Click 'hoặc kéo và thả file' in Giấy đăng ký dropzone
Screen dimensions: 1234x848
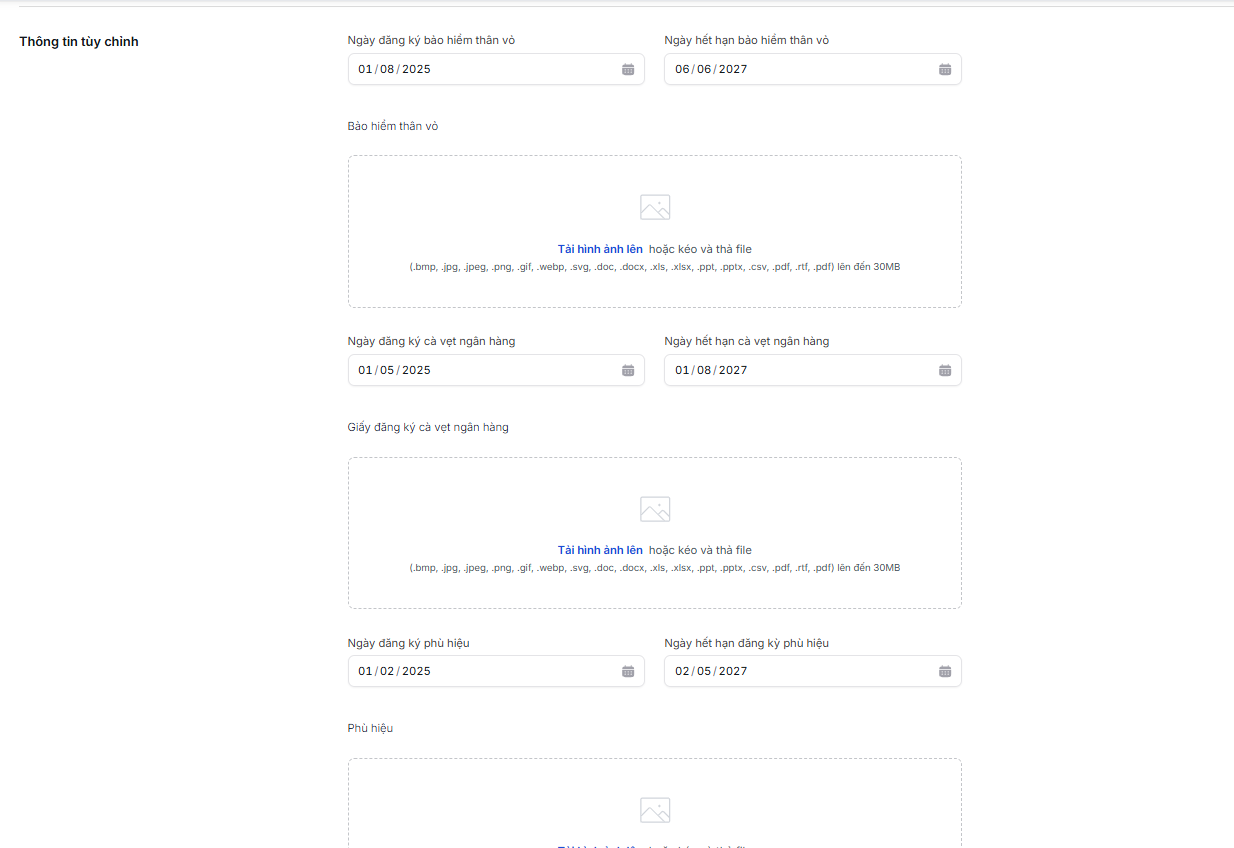pos(700,550)
